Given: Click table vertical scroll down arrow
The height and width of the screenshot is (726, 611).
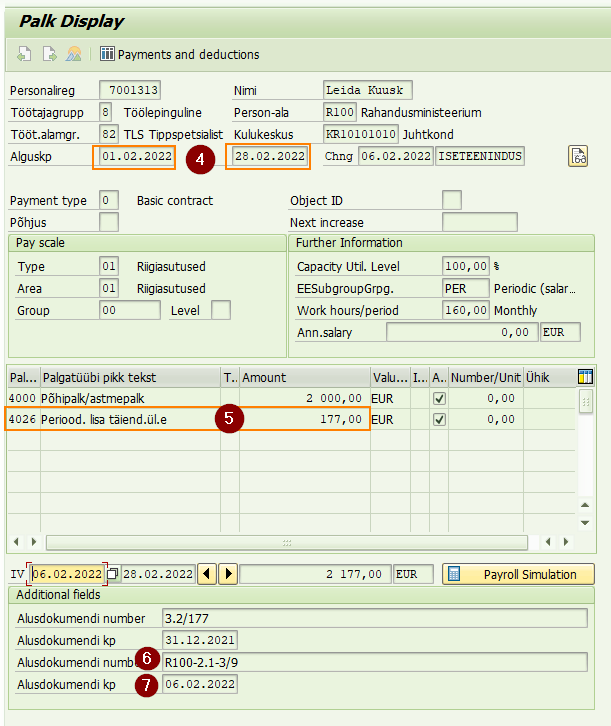Looking at the screenshot, I should (x=585, y=523).
